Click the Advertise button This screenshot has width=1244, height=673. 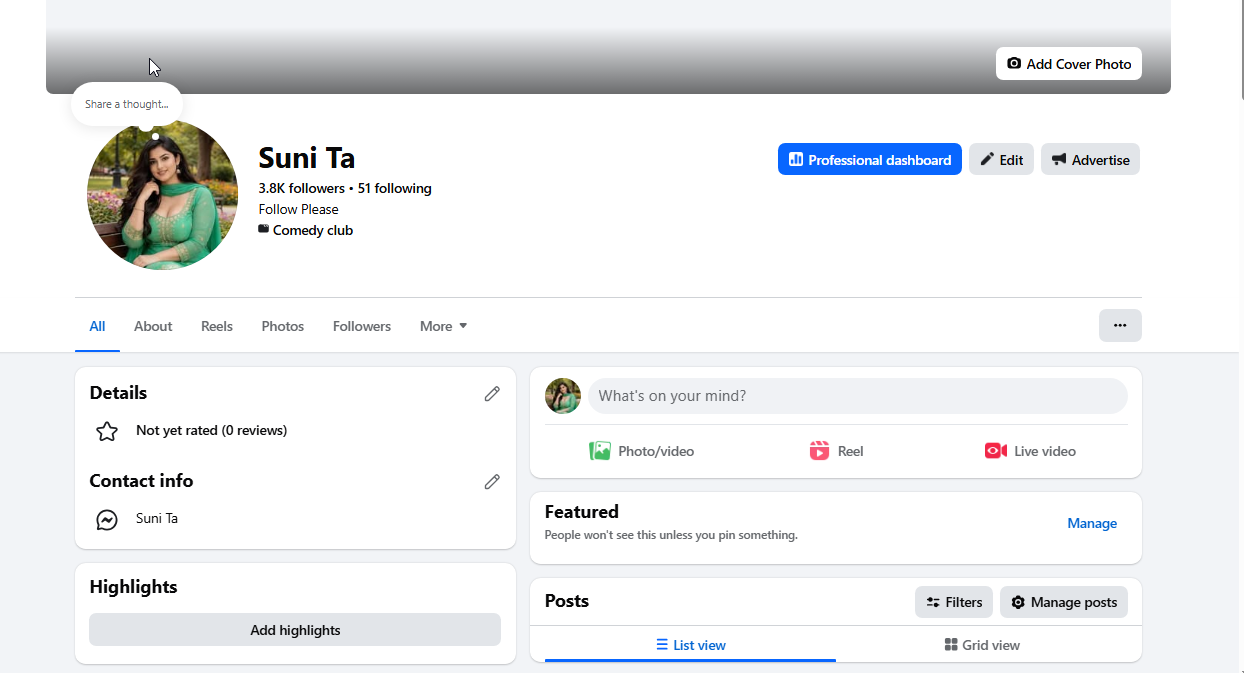pos(1090,159)
